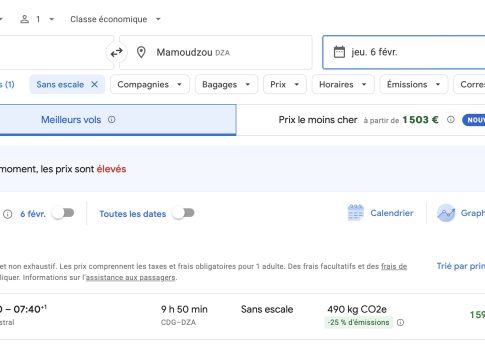Click info icon beside 1 503 € price
This screenshot has width=485, height=360.
coord(451,119)
